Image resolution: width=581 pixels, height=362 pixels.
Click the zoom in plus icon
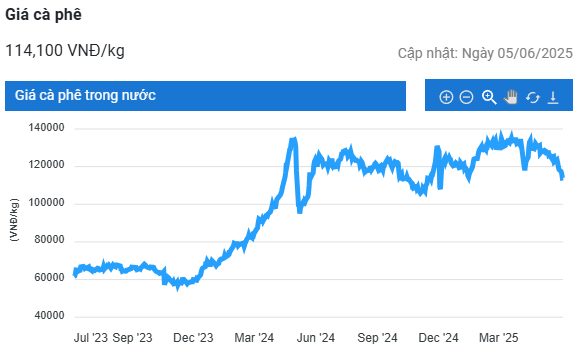pos(446,97)
